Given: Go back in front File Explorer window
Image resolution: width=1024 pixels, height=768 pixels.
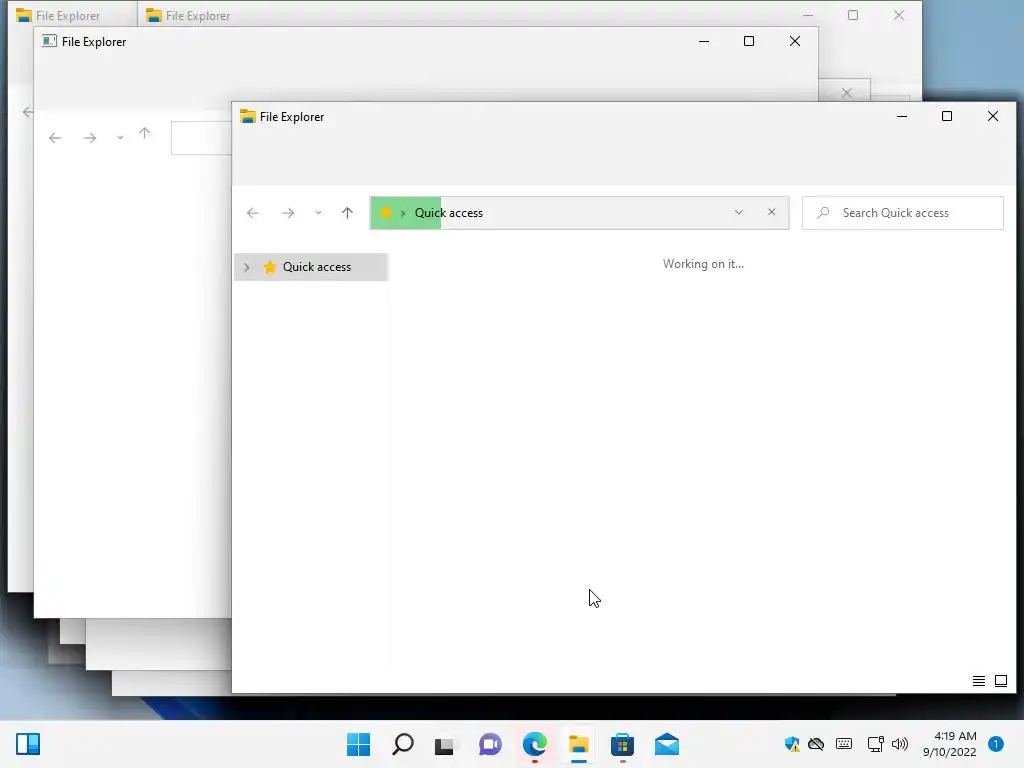Looking at the screenshot, I should (253, 213).
